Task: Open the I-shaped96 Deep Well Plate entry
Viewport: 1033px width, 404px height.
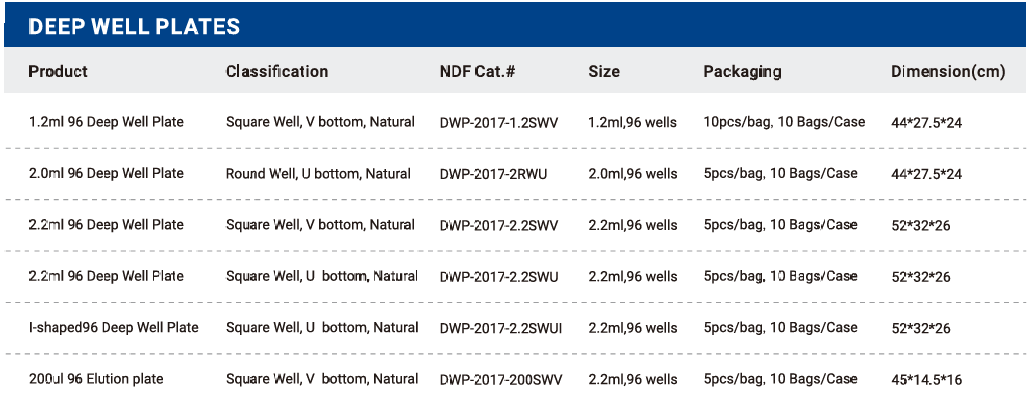Action: (x=113, y=328)
